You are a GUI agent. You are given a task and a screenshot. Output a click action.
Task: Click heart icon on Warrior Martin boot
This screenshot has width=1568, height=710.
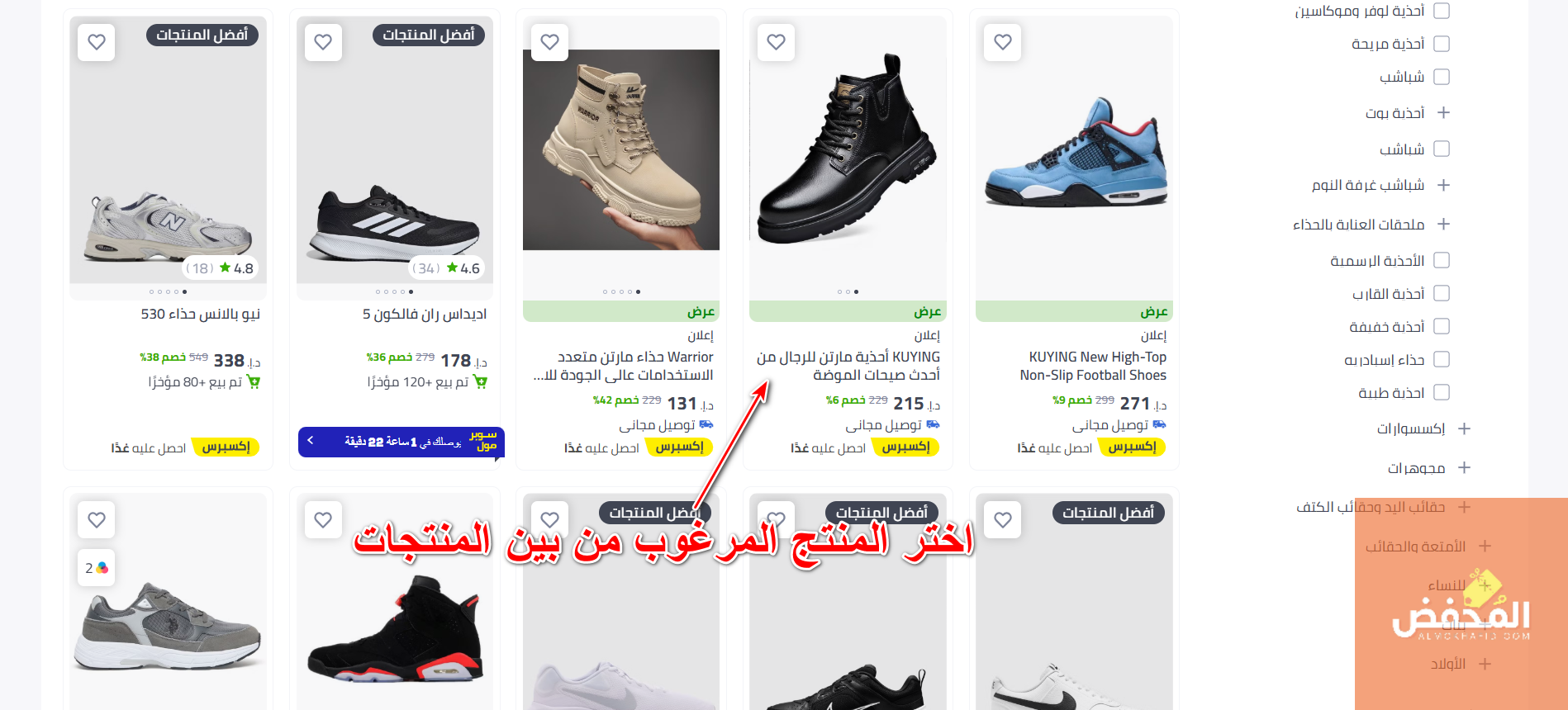[550, 42]
